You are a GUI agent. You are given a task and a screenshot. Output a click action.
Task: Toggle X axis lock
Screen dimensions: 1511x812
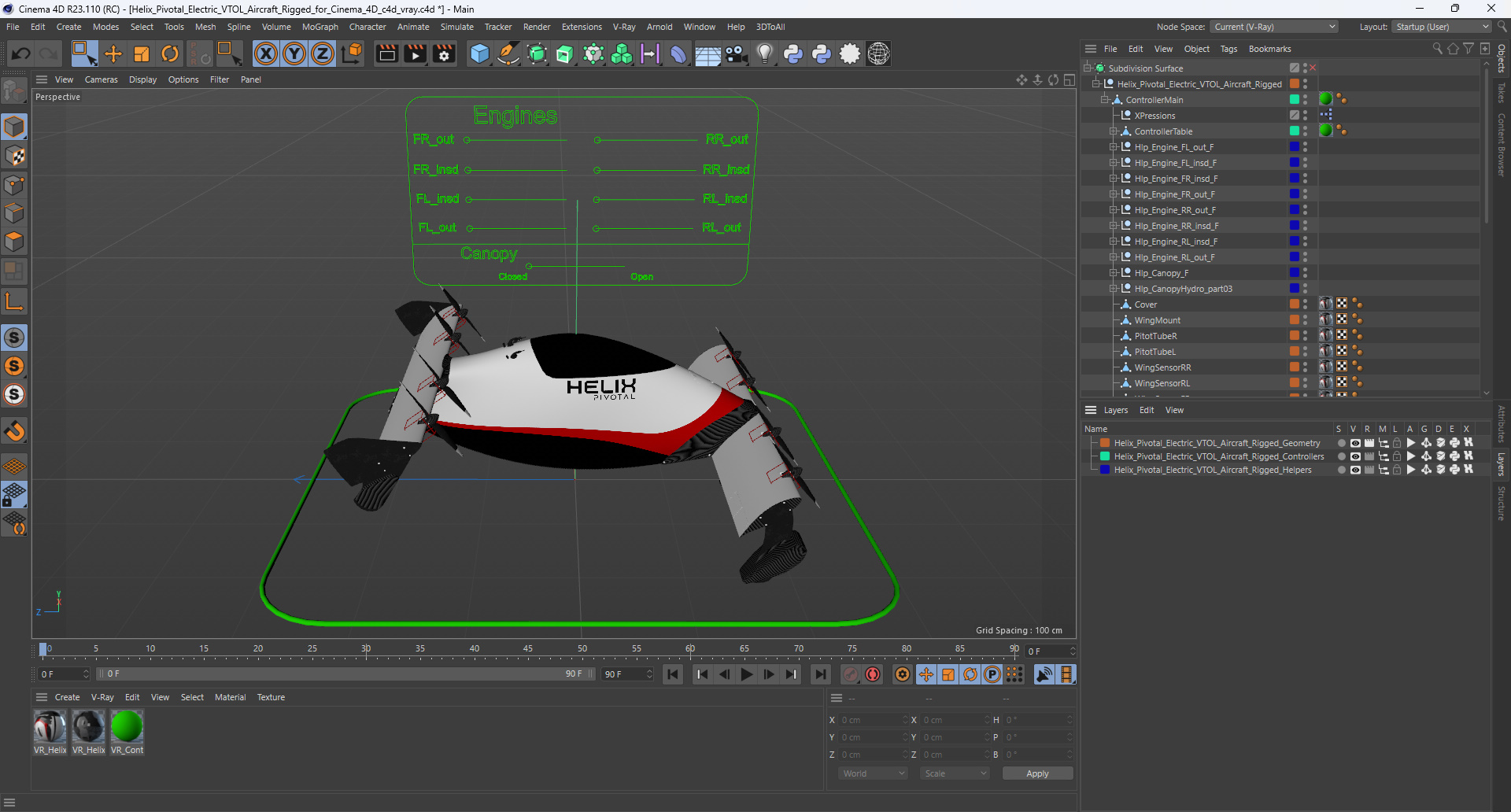pos(266,54)
